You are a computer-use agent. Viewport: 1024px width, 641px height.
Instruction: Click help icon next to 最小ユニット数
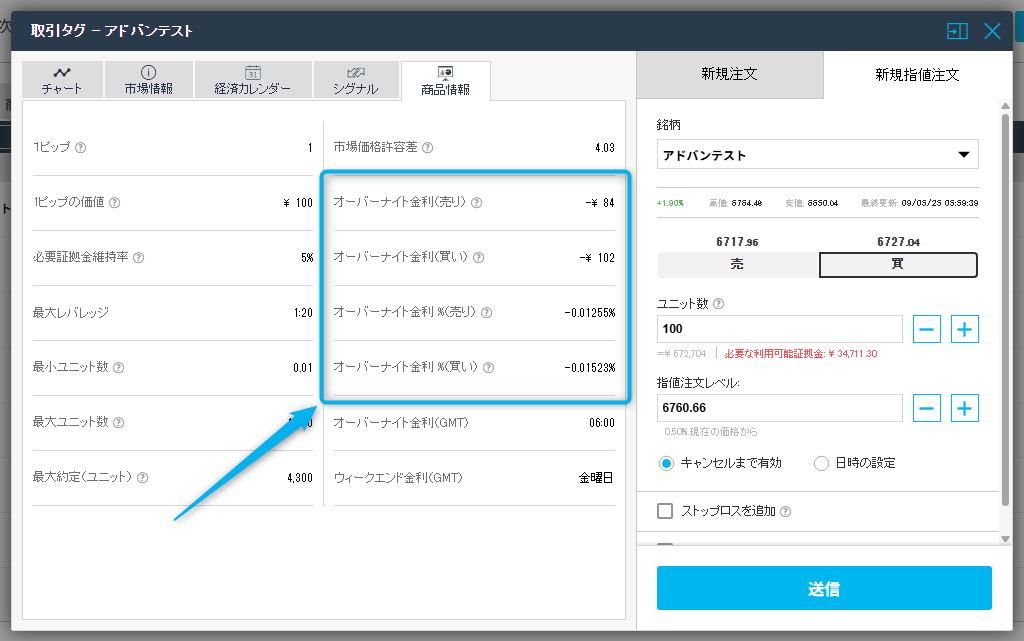pos(118,367)
